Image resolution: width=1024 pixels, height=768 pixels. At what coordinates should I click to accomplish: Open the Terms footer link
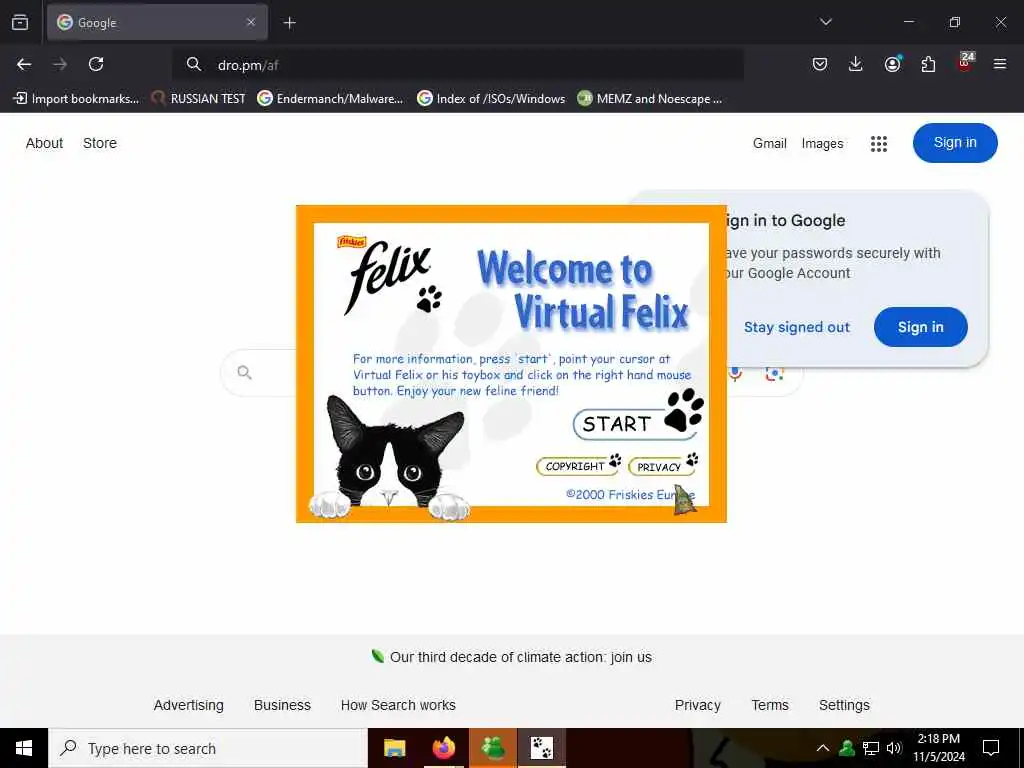pyautogui.click(x=770, y=705)
